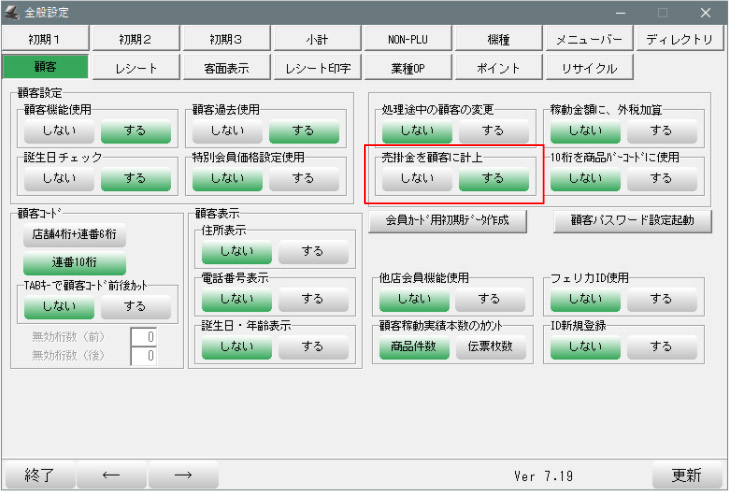Enable 住所表示 by clicking する
This screenshot has width=729, height=491.
313,251
